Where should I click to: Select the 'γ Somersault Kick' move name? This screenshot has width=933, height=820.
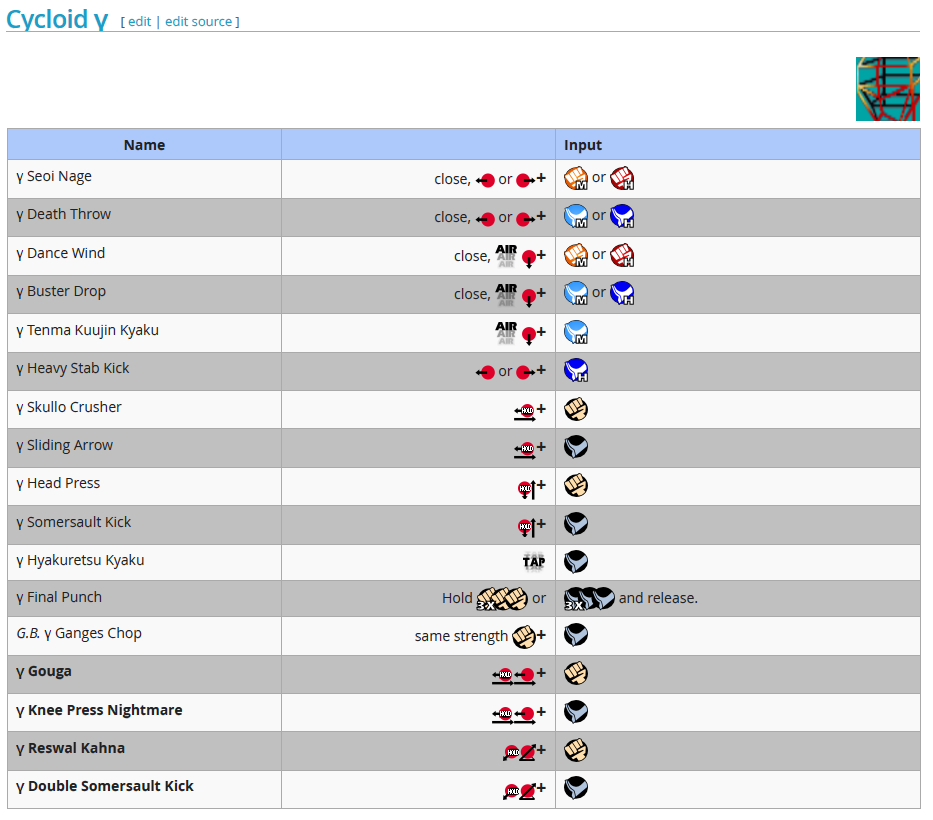click(74, 522)
